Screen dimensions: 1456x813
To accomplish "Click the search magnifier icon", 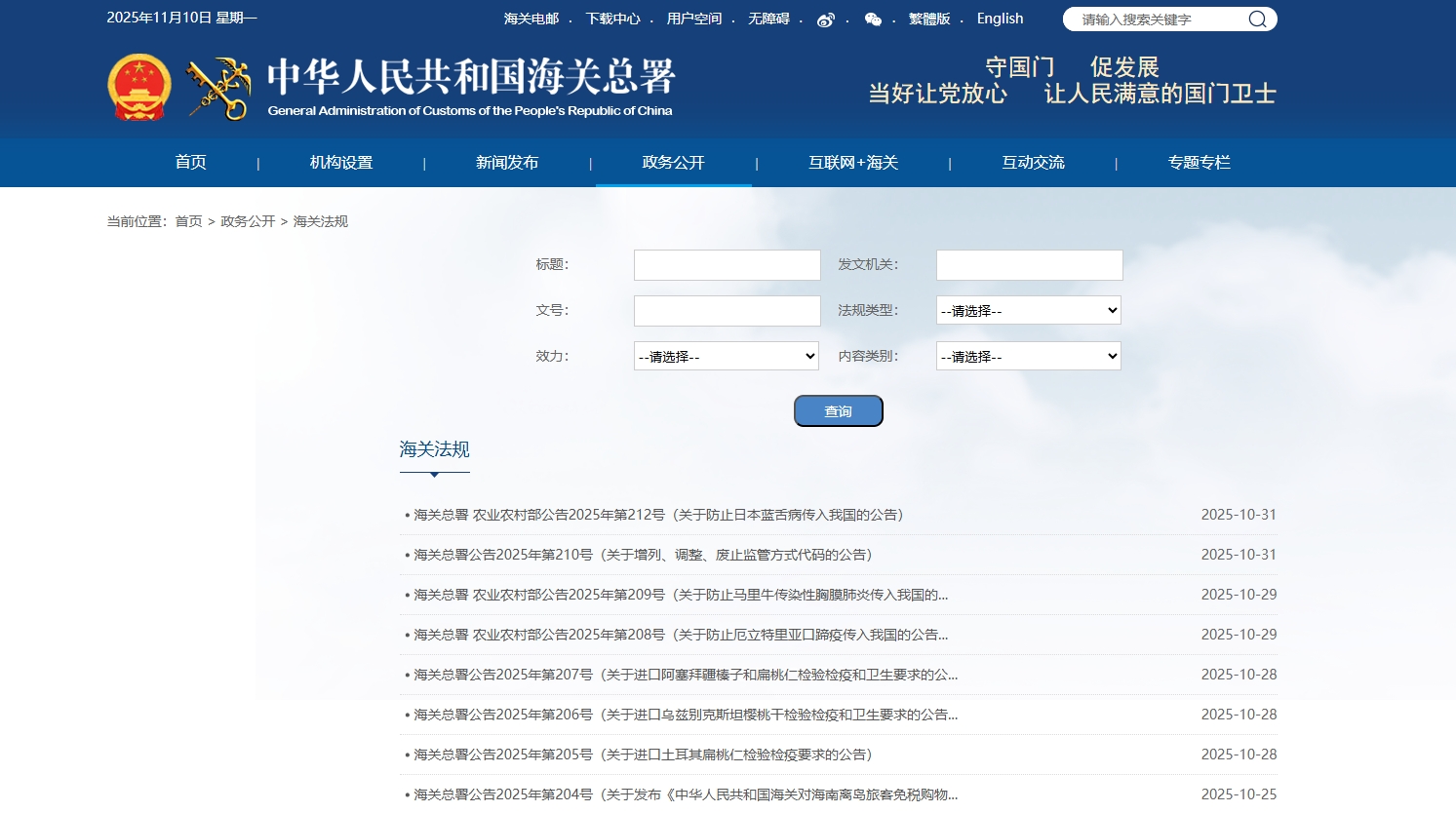I will click(1257, 19).
